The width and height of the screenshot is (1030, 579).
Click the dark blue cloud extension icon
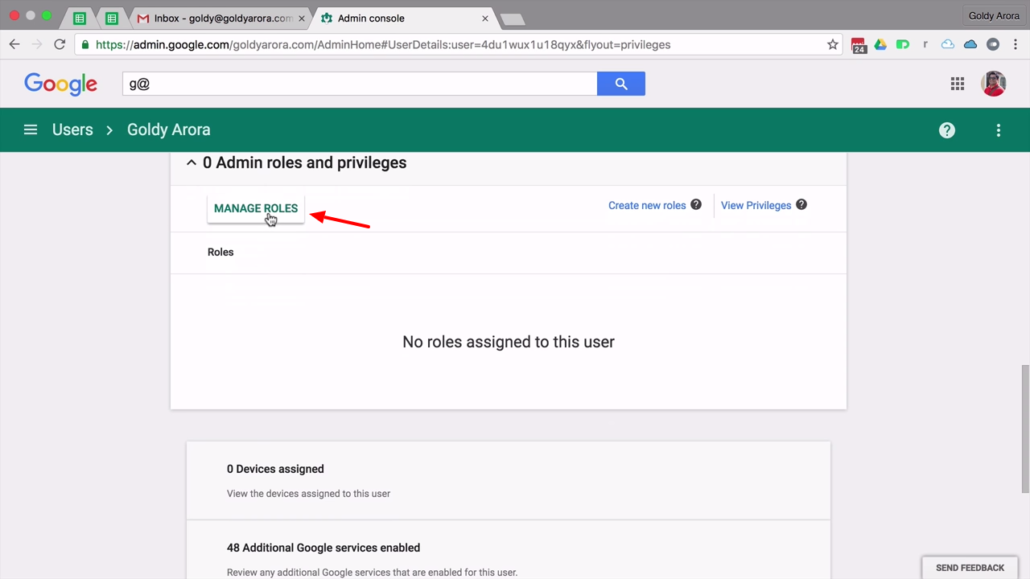(970, 45)
